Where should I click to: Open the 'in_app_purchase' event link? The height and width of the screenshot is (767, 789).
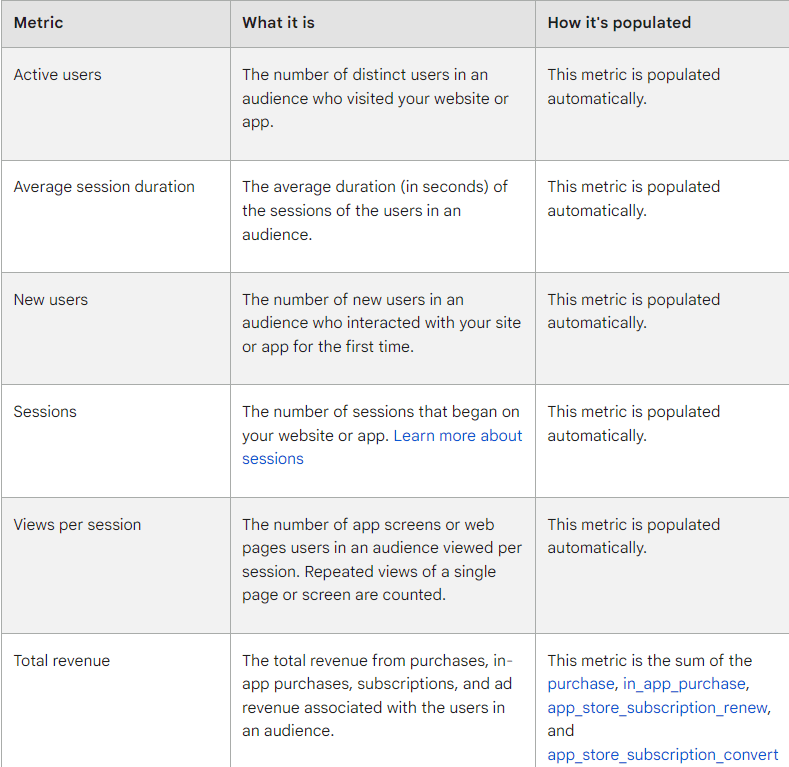click(684, 684)
